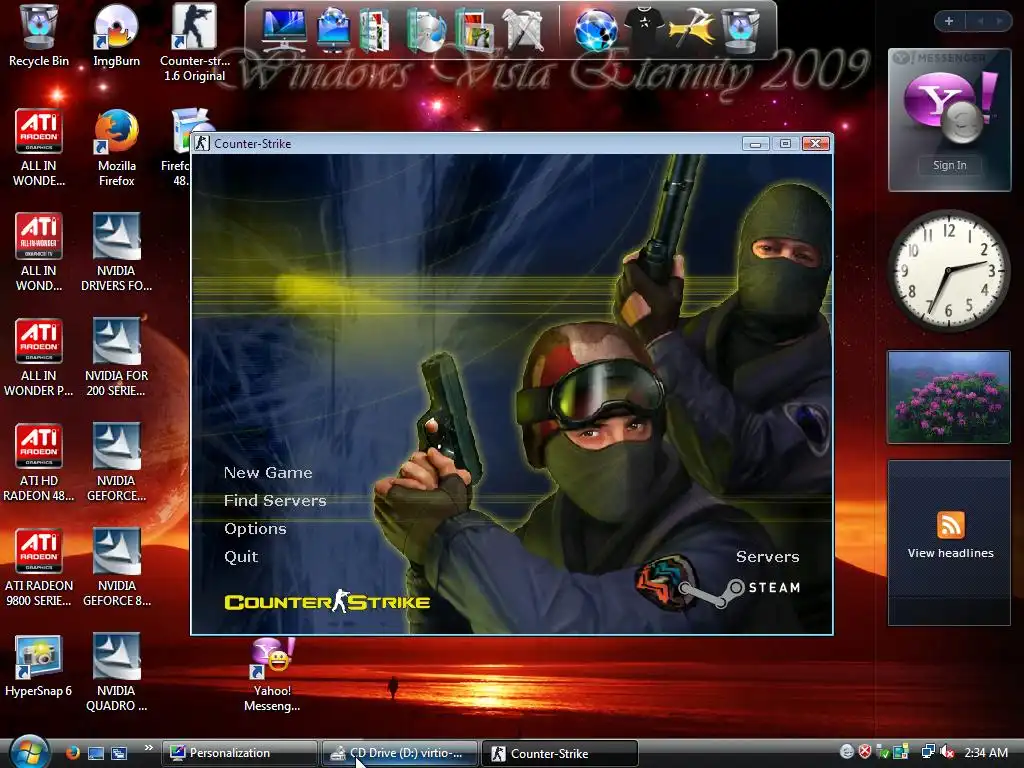Open the ATI HD RADEON 48... icon
Viewport: 1024px width, 768px height.
point(39,463)
